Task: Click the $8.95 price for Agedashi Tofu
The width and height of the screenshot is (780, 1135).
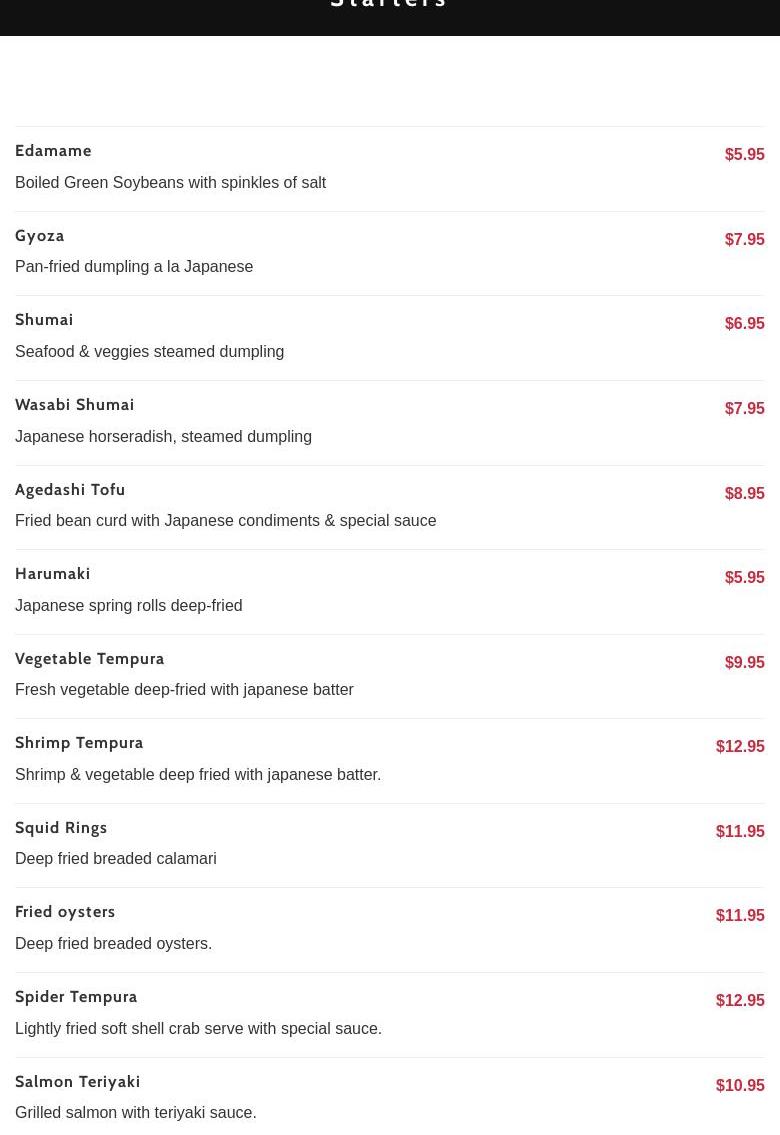Action: [x=744, y=494]
